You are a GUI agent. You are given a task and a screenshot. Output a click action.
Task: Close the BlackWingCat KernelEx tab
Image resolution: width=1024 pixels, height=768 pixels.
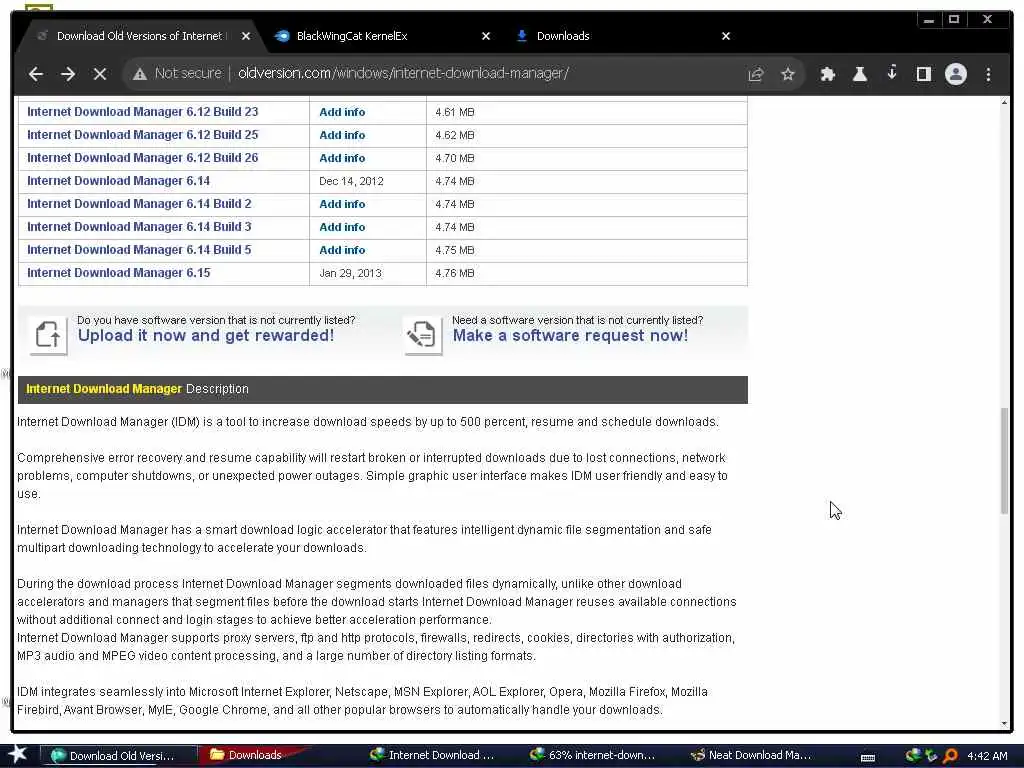(x=486, y=36)
